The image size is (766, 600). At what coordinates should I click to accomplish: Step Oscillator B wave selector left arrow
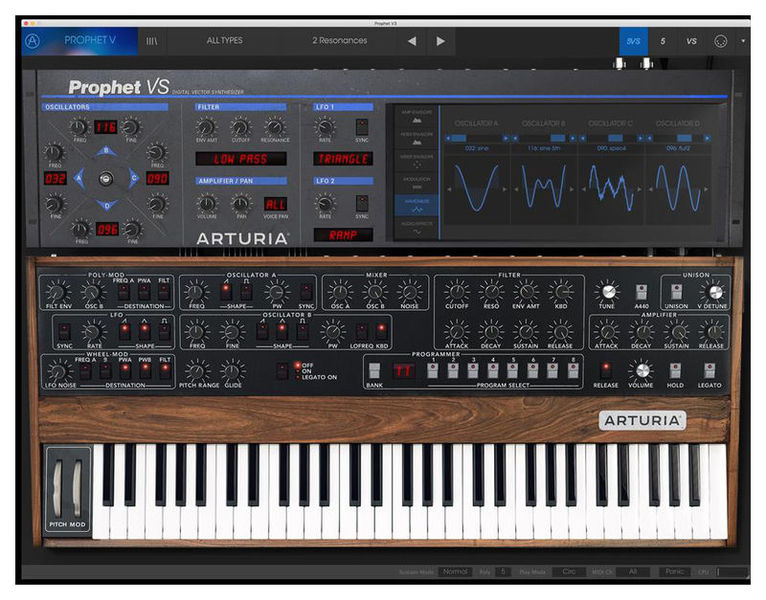515,139
